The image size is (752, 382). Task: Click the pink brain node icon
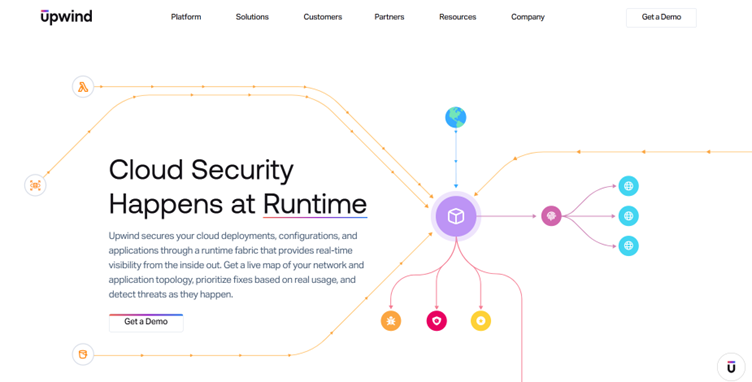point(551,216)
